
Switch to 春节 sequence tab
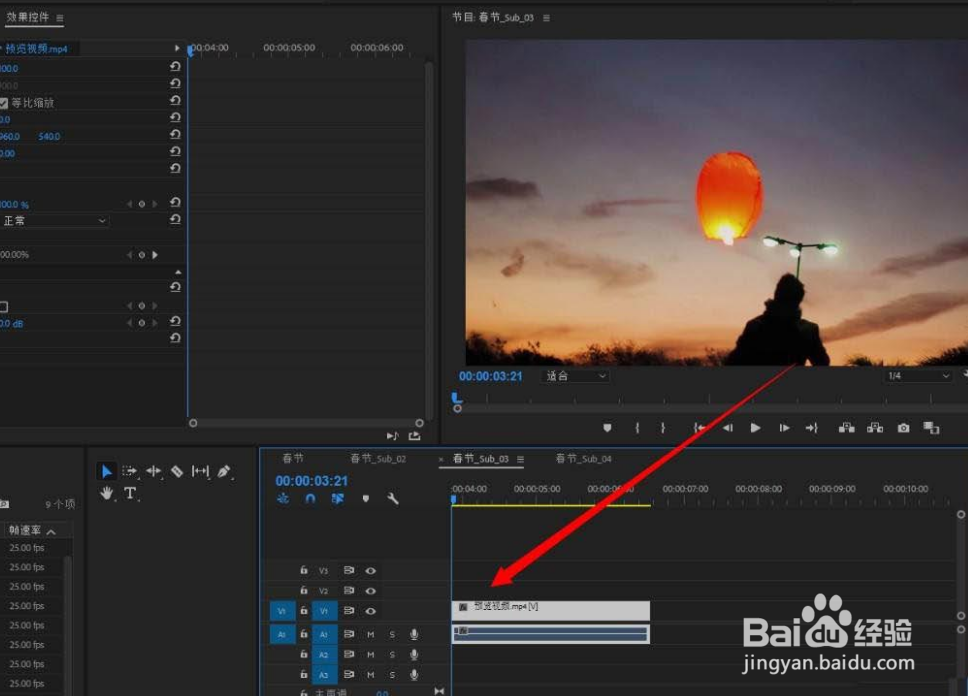coord(293,458)
